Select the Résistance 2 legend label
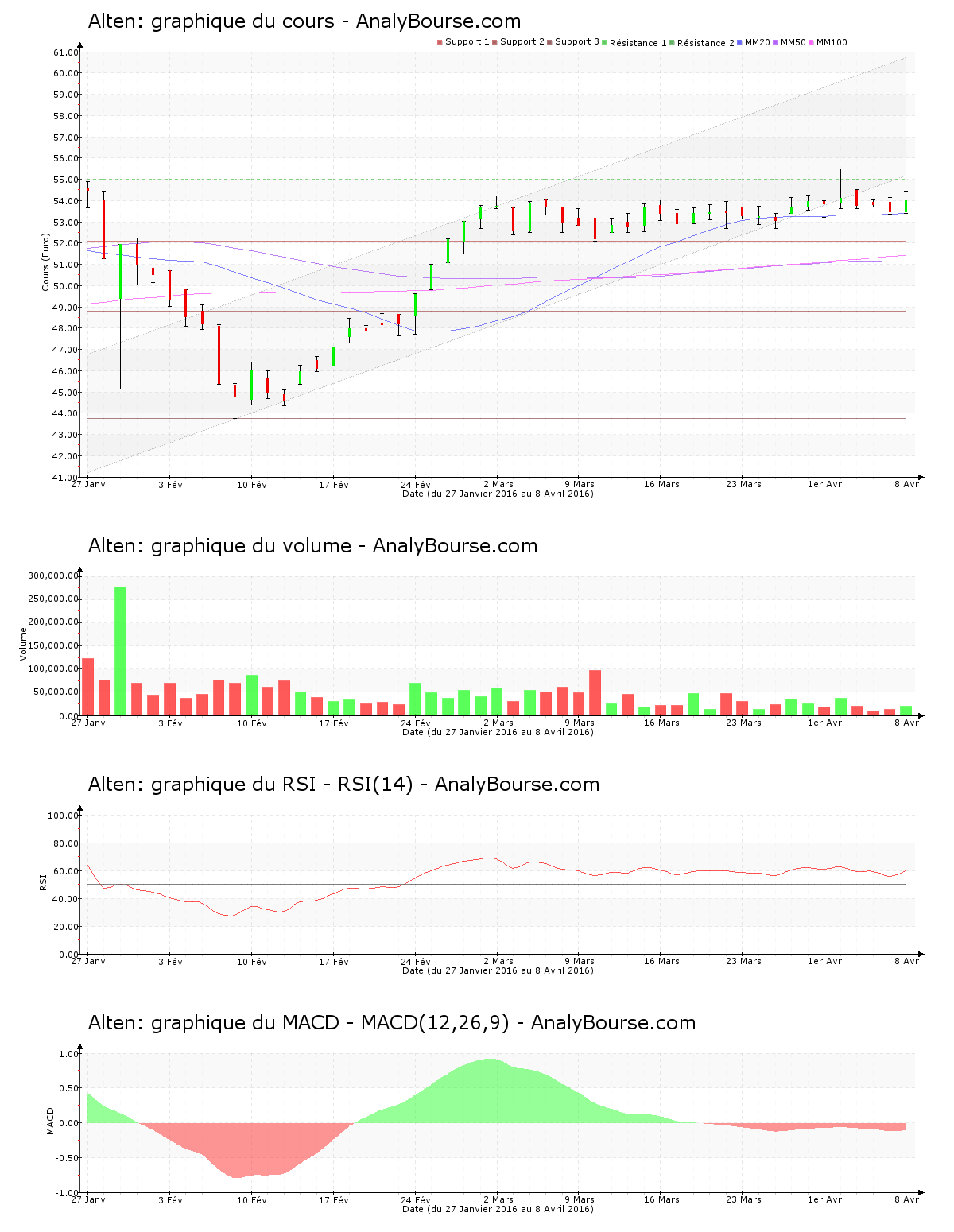Viewport: 954px width, 1232px height. pos(706,43)
